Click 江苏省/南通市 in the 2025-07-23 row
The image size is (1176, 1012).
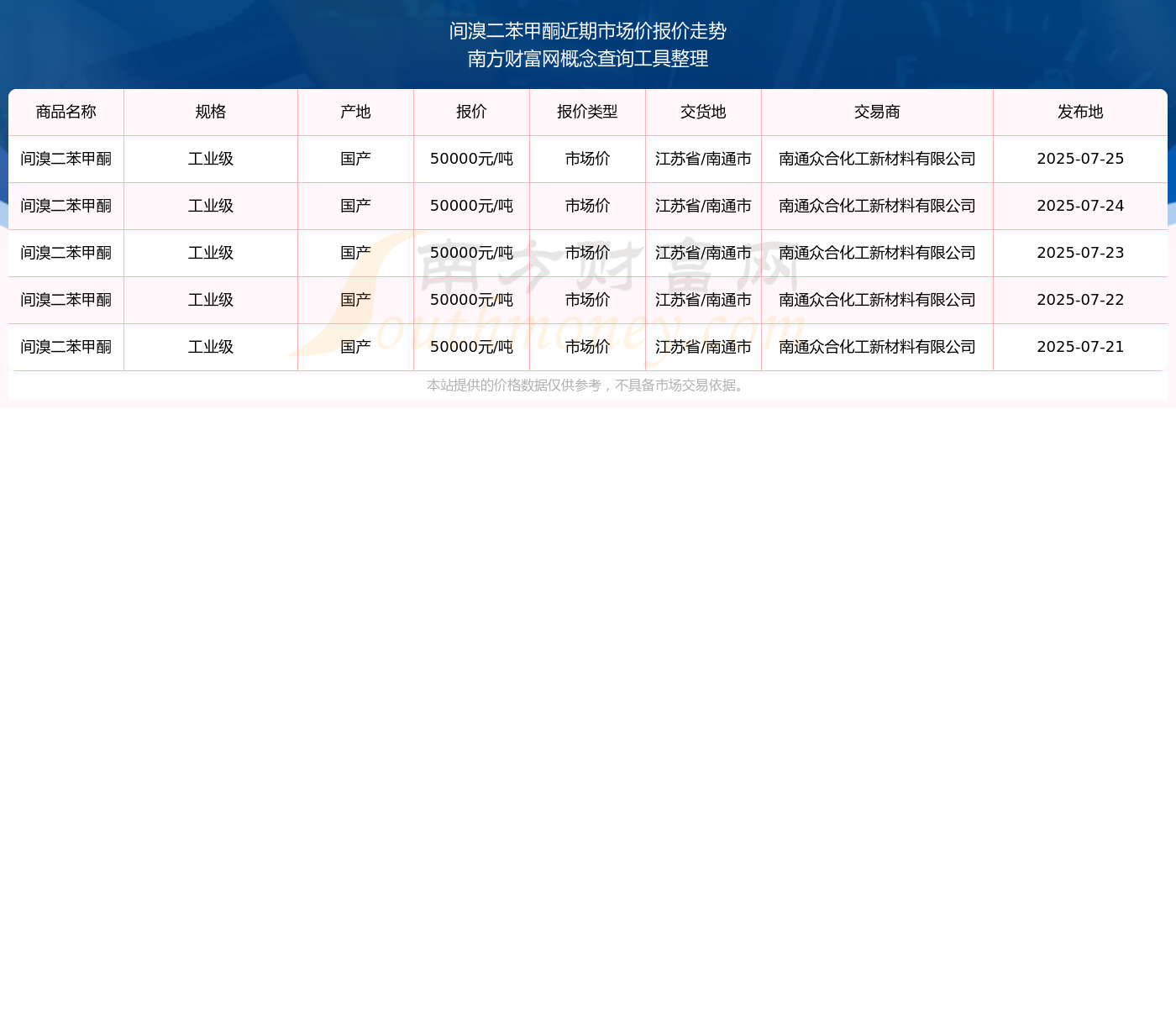pyautogui.click(x=703, y=253)
